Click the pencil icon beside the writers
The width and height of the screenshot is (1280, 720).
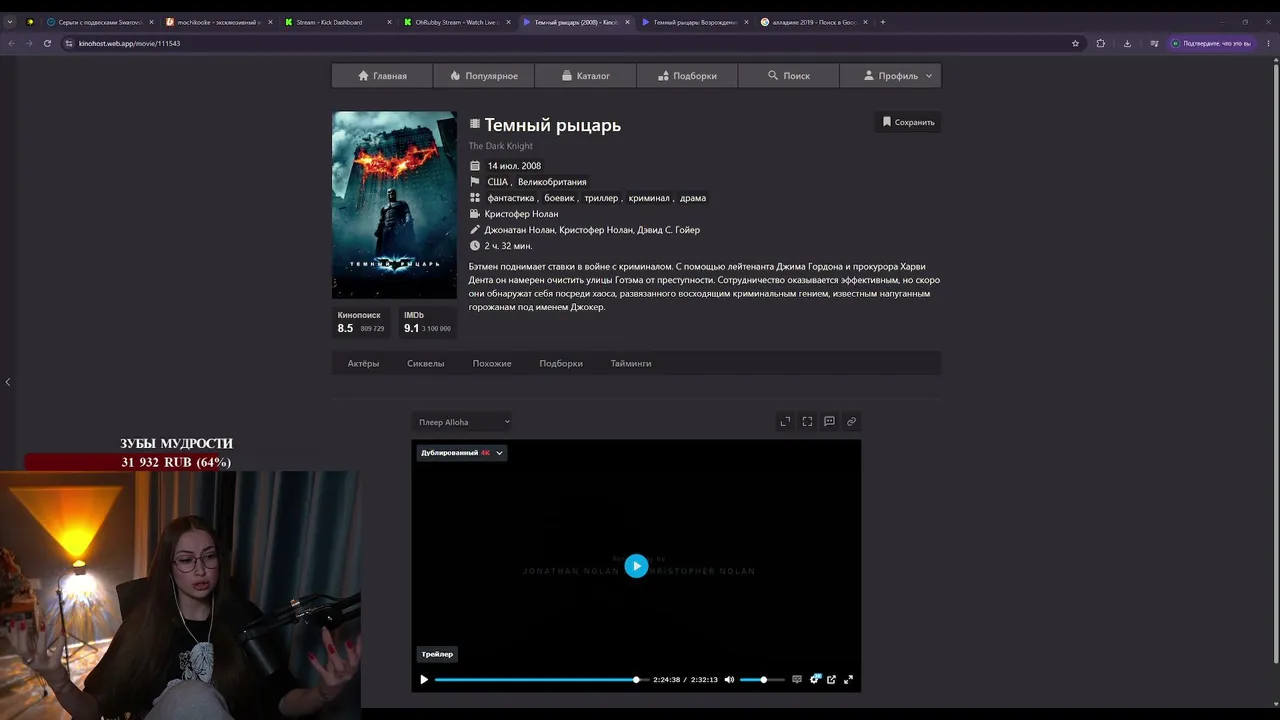click(475, 230)
